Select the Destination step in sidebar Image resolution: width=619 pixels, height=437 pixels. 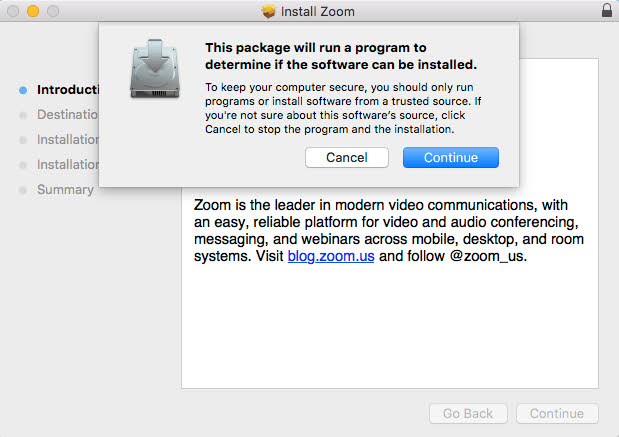click(68, 115)
